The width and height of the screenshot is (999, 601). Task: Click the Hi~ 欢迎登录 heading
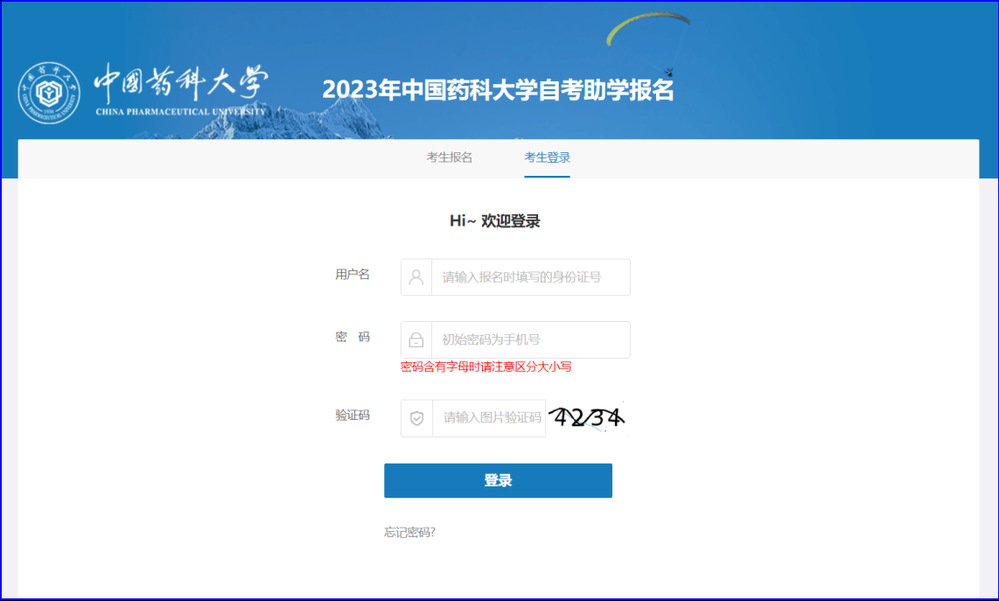[x=495, y=221]
